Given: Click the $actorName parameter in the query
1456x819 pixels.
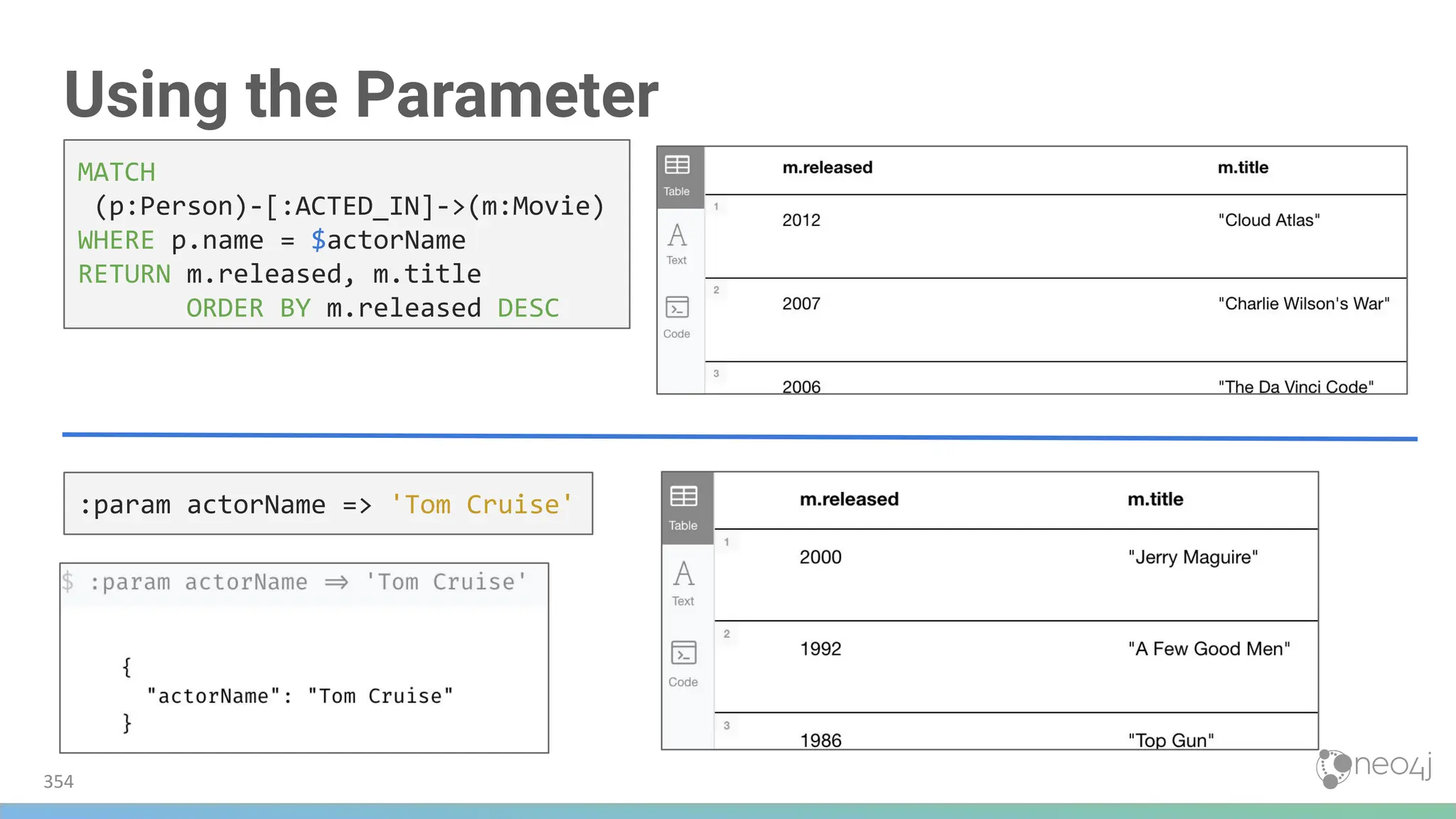Looking at the screenshot, I should (x=388, y=240).
